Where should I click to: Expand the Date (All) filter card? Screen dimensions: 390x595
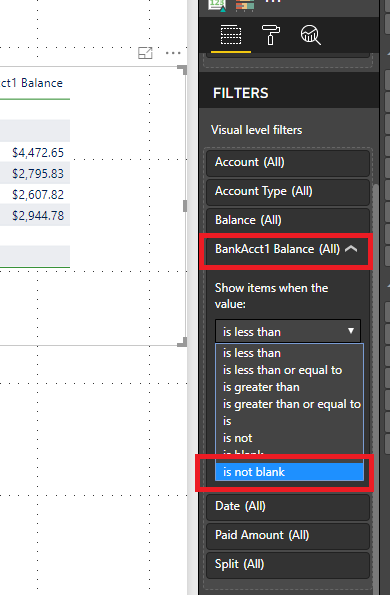(x=288, y=507)
